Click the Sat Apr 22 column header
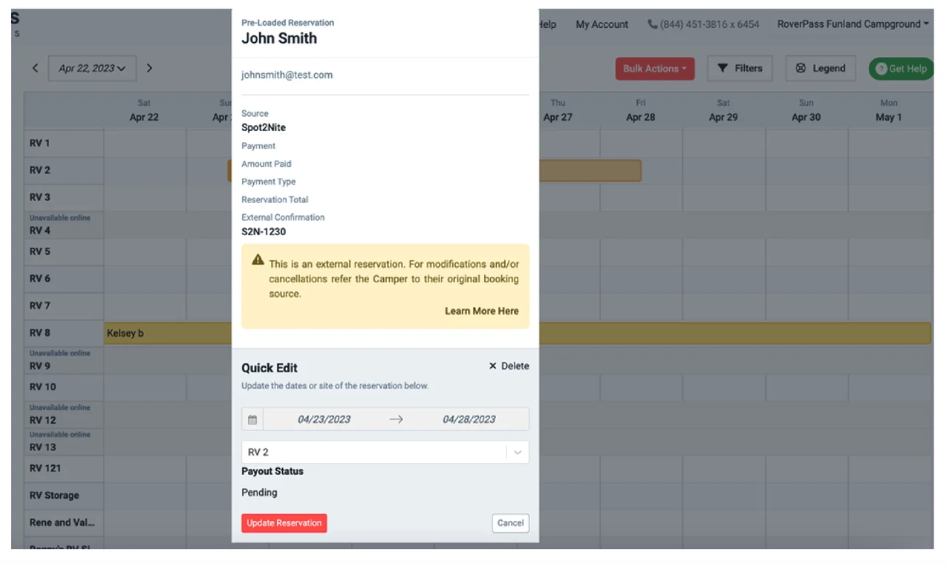This screenshot has width=948, height=565. click(x=144, y=111)
